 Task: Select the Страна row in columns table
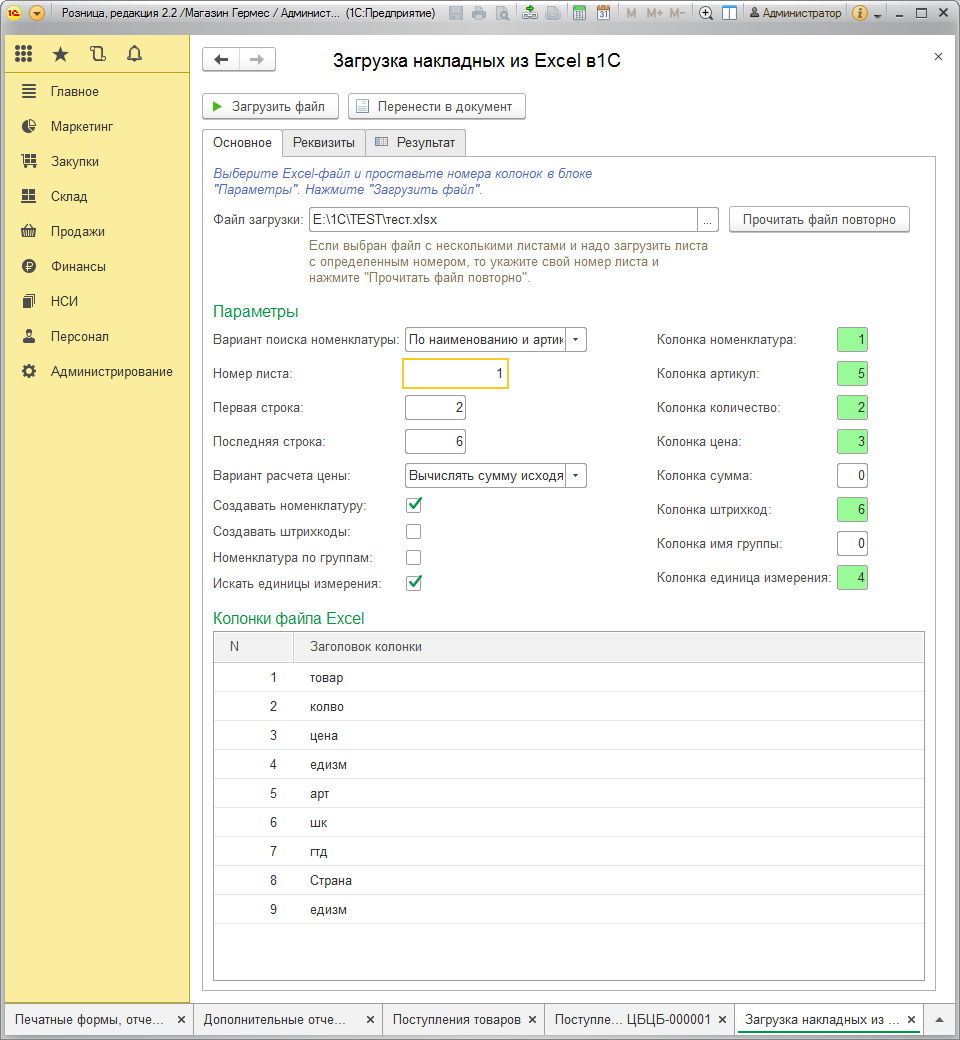(569, 880)
